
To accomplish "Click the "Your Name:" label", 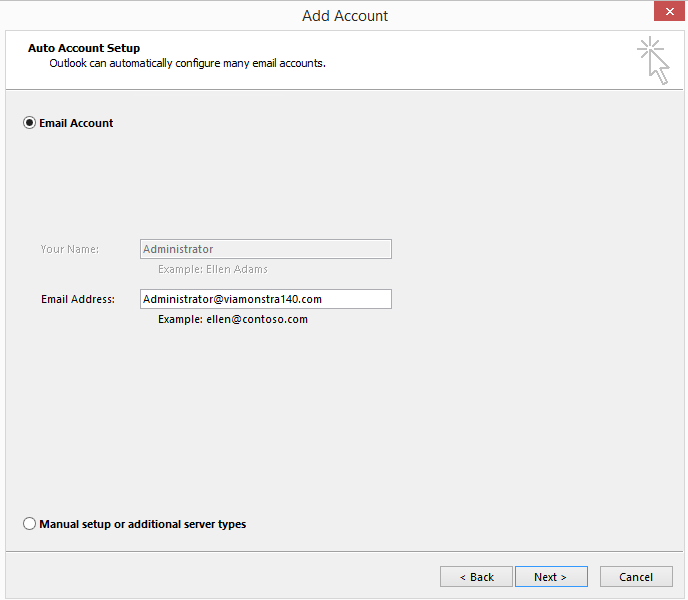I will click(x=69, y=249).
